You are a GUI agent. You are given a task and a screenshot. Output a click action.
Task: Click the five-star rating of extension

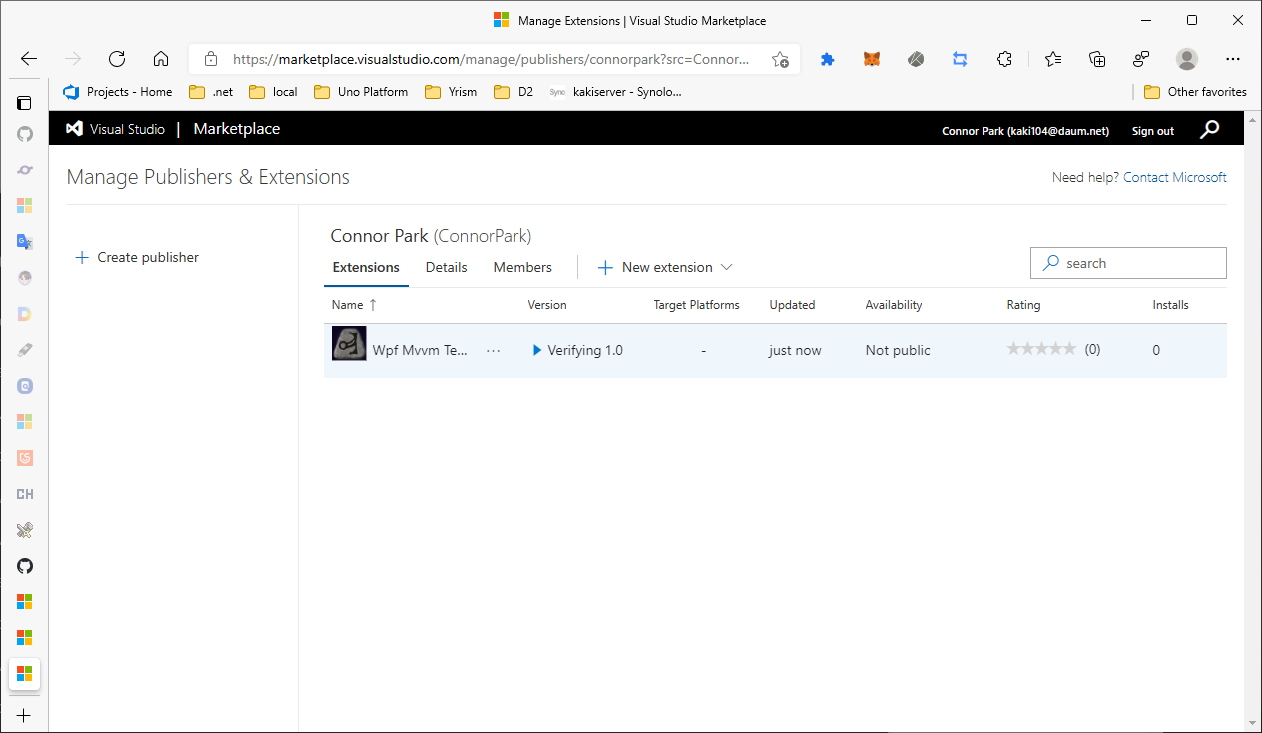pos(1041,349)
